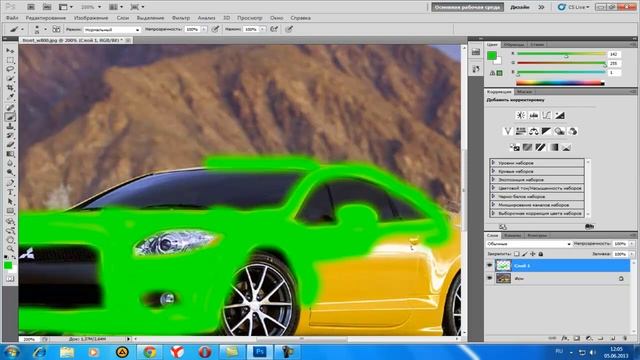Select the Rectangular Marquee tool
Image resolution: width=640 pixels, height=360 pixels.
pos(10,60)
